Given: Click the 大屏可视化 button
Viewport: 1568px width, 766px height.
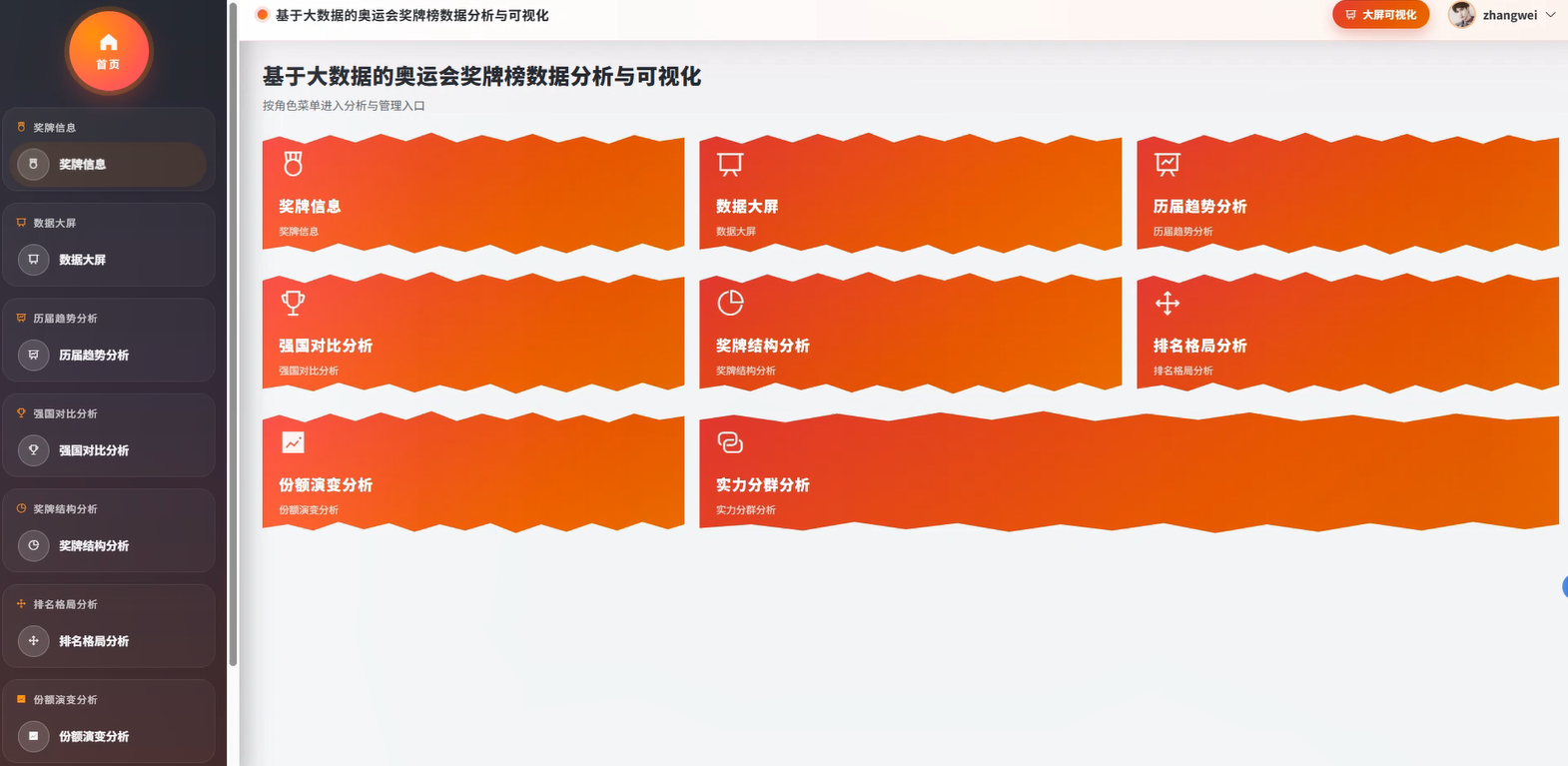Looking at the screenshot, I should pyautogui.click(x=1380, y=15).
